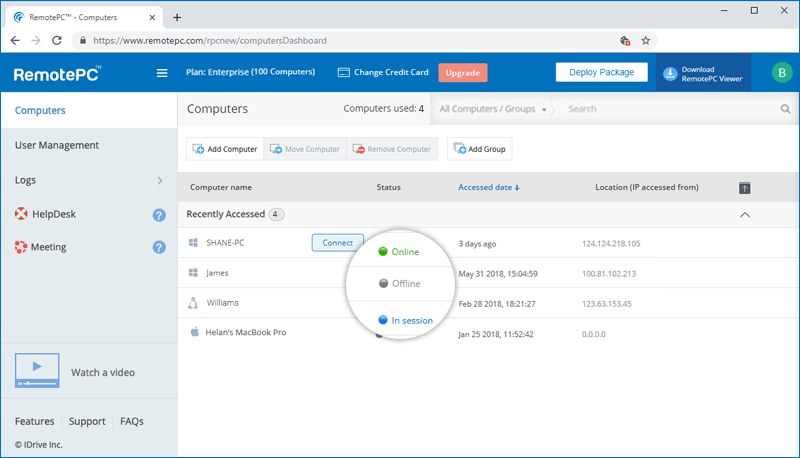800x458 pixels.
Task: Open Meeting in sidebar
Action: click(x=48, y=247)
